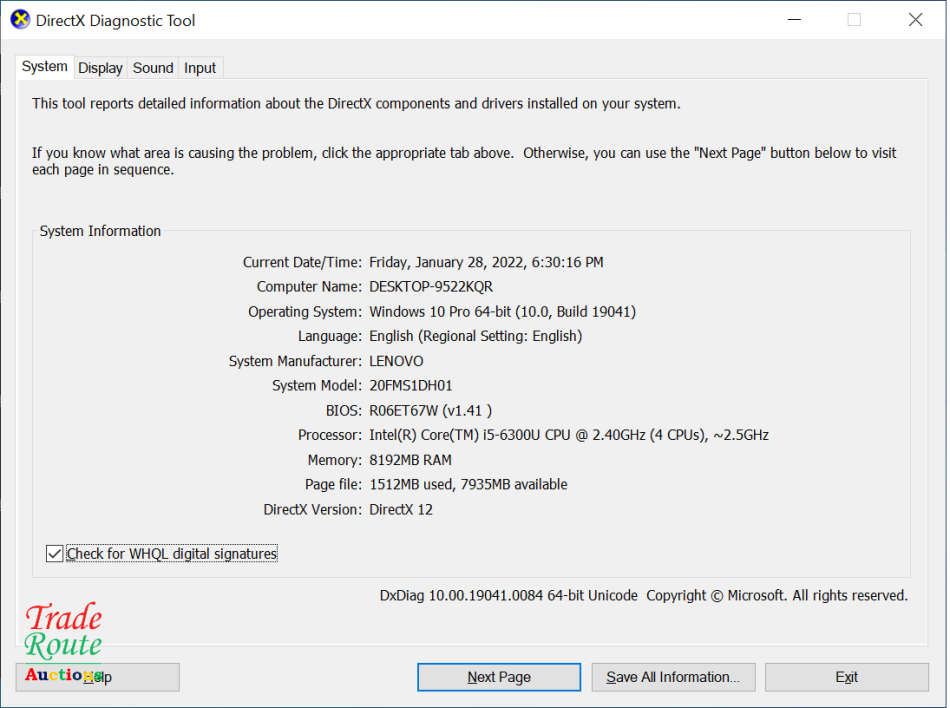Return to the System tab
Image resolution: width=950 pixels, height=708 pixels.
44,65
